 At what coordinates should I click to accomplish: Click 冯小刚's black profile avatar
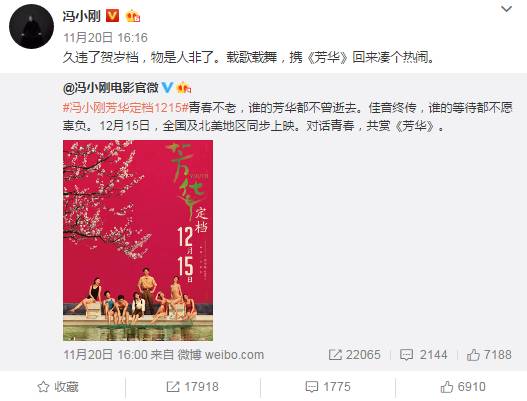click(x=31, y=26)
